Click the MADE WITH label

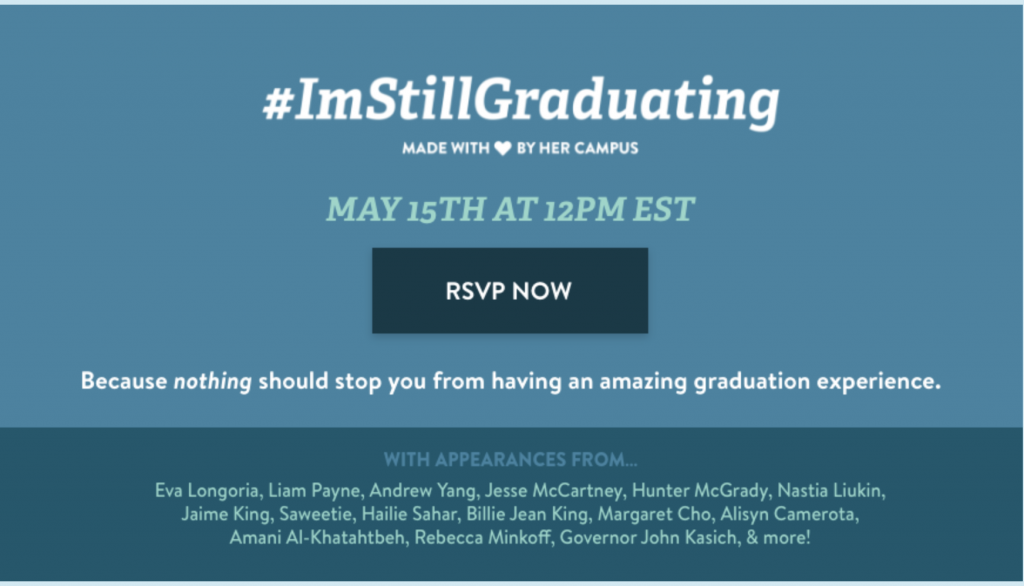(445, 148)
